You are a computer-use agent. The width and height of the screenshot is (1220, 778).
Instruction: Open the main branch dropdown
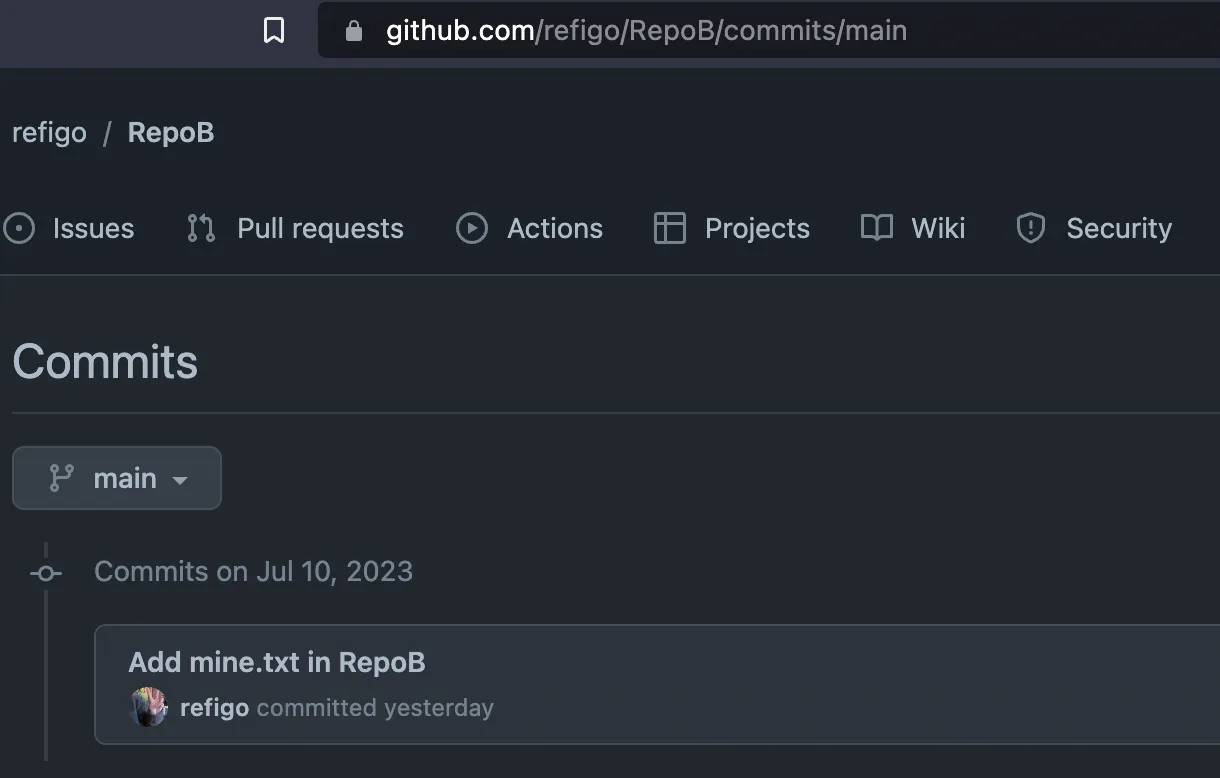pyautogui.click(x=117, y=478)
